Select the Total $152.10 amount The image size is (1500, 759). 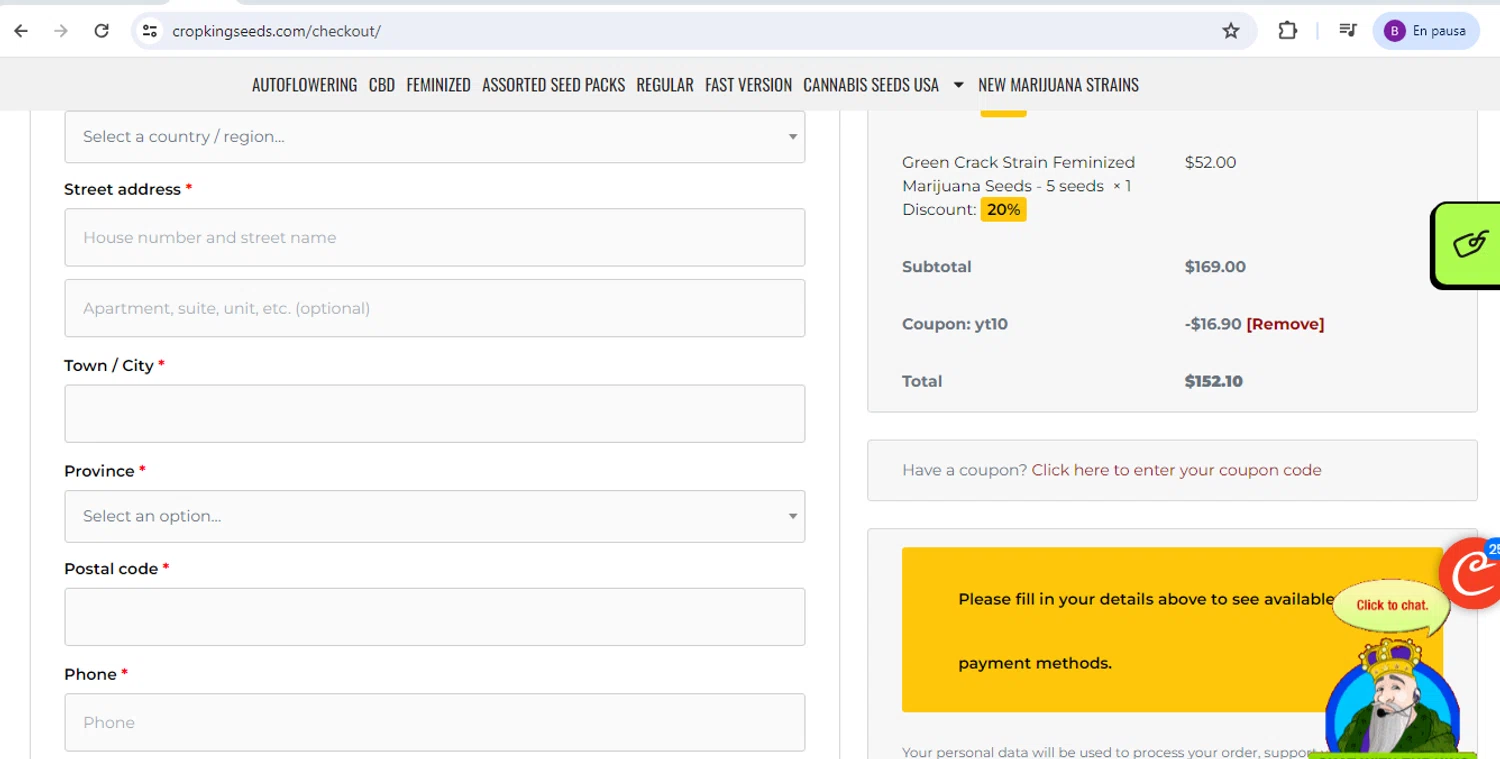coord(1214,381)
